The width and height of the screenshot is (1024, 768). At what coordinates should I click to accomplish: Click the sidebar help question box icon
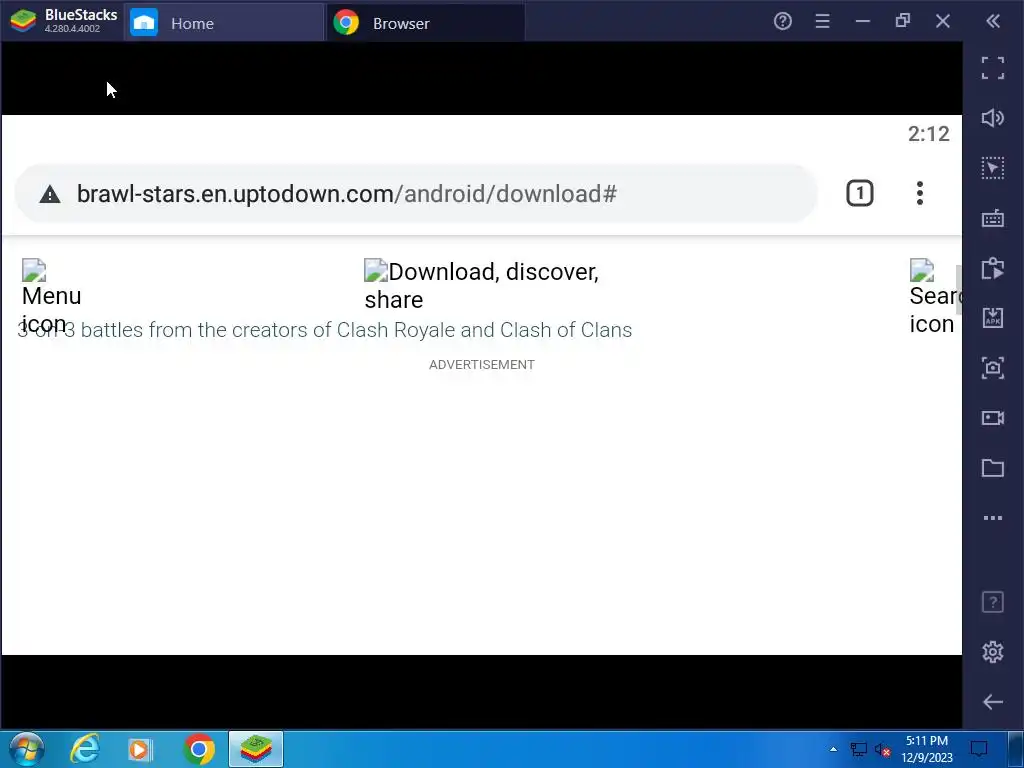pyautogui.click(x=993, y=601)
